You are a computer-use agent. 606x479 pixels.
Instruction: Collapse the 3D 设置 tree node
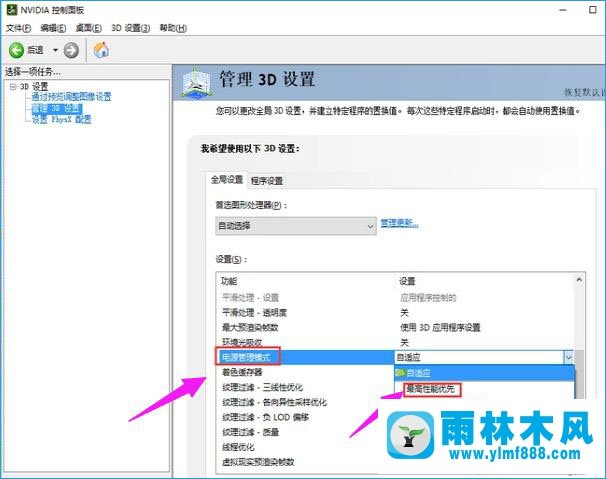(x=13, y=87)
